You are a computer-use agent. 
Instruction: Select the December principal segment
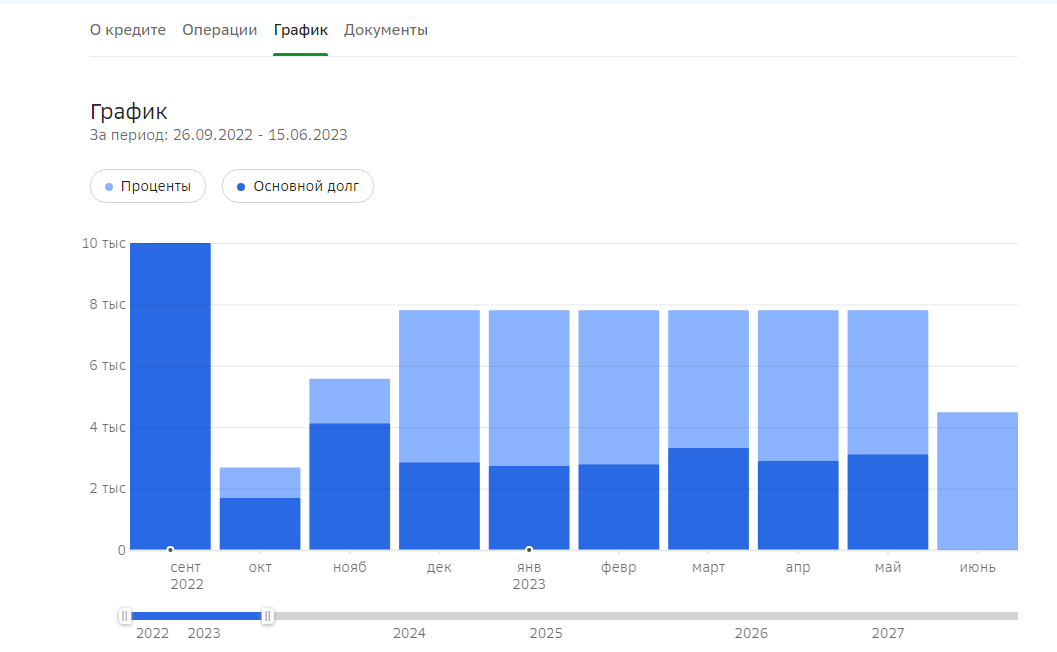(x=440, y=506)
